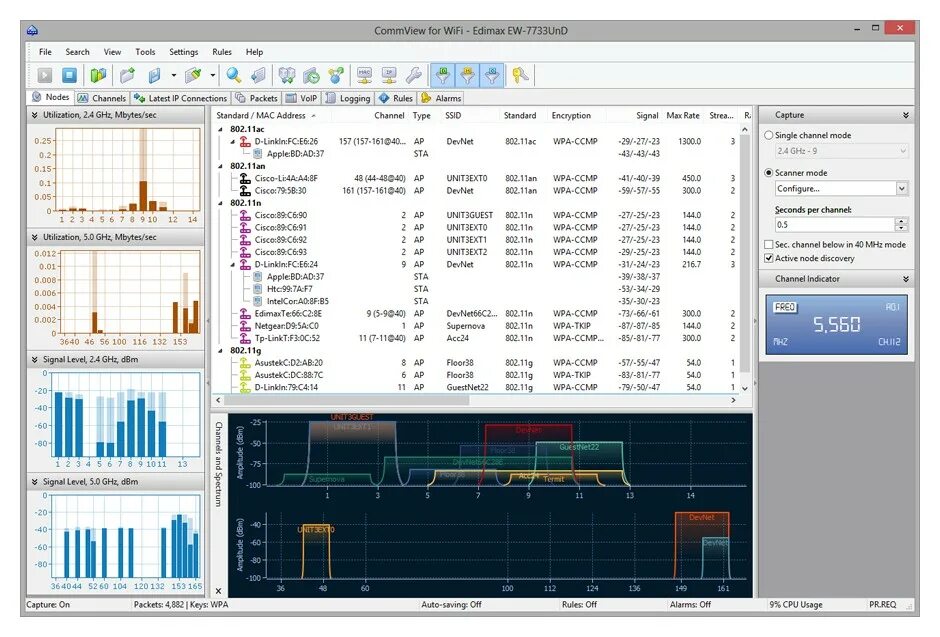Sort by SSID column header

coord(469,116)
